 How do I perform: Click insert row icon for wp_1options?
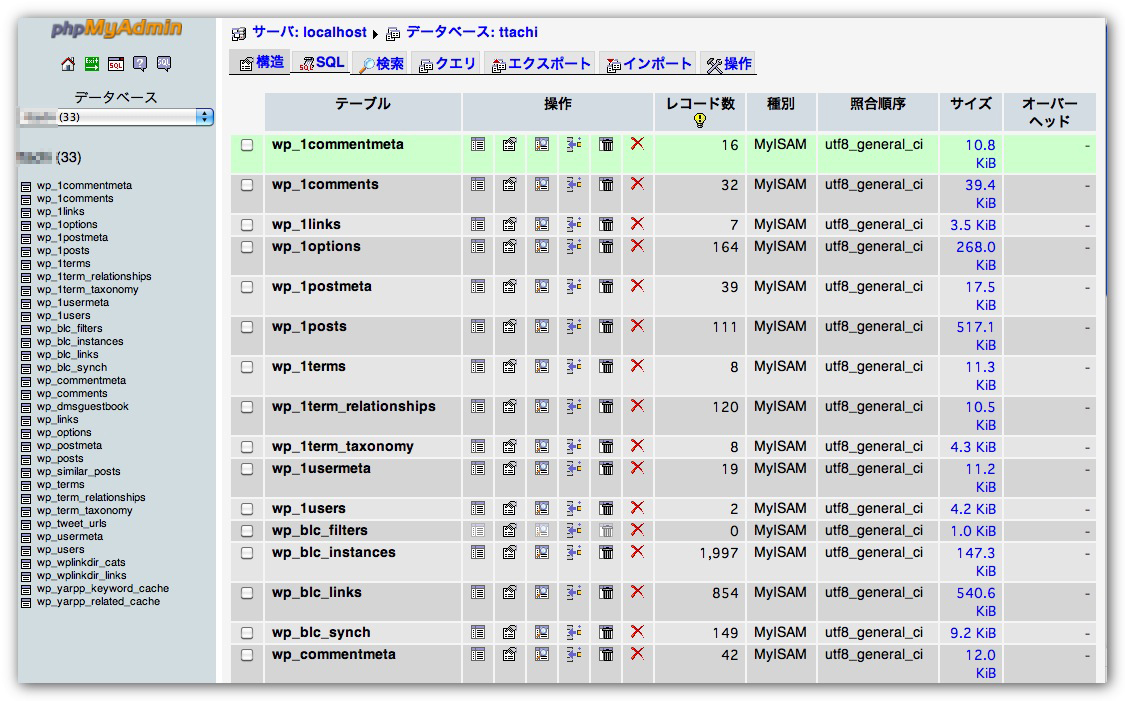pyautogui.click(x=574, y=247)
